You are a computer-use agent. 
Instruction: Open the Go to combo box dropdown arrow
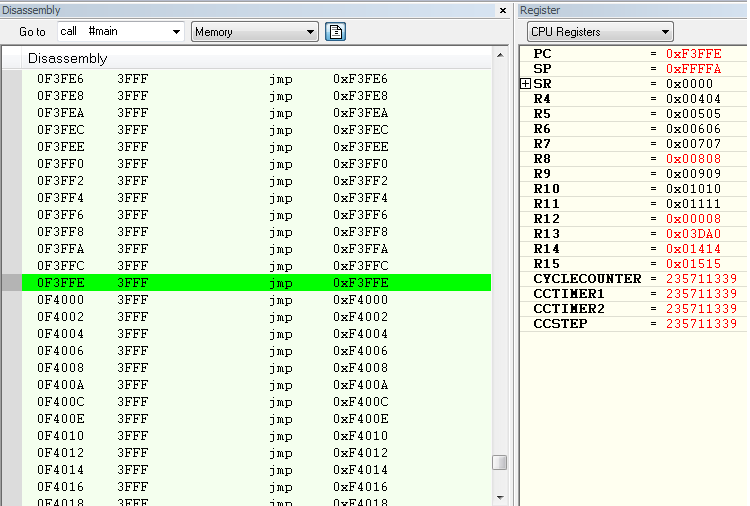(176, 32)
